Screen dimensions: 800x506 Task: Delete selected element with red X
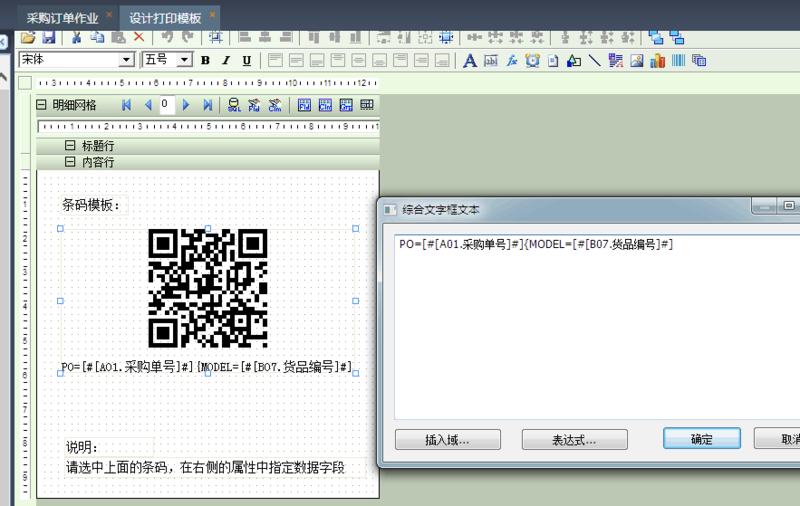tap(139, 37)
